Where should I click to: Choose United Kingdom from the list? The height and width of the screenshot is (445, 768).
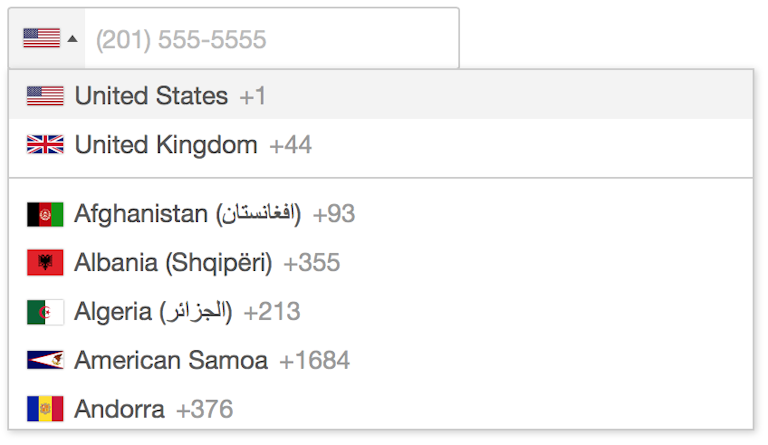click(x=166, y=145)
